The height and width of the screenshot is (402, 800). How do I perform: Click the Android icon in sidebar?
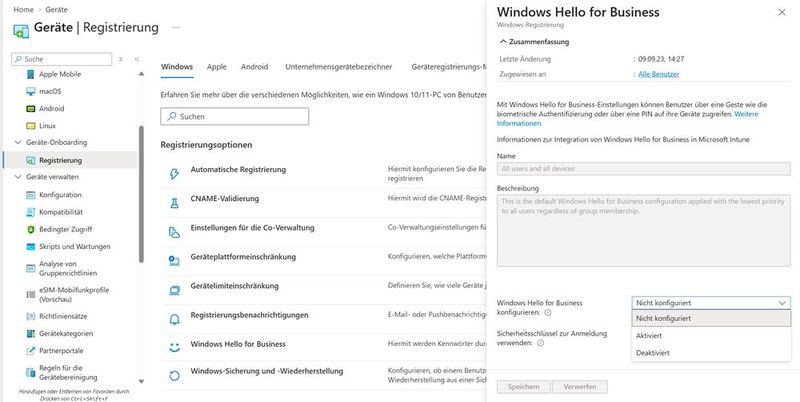point(31,109)
